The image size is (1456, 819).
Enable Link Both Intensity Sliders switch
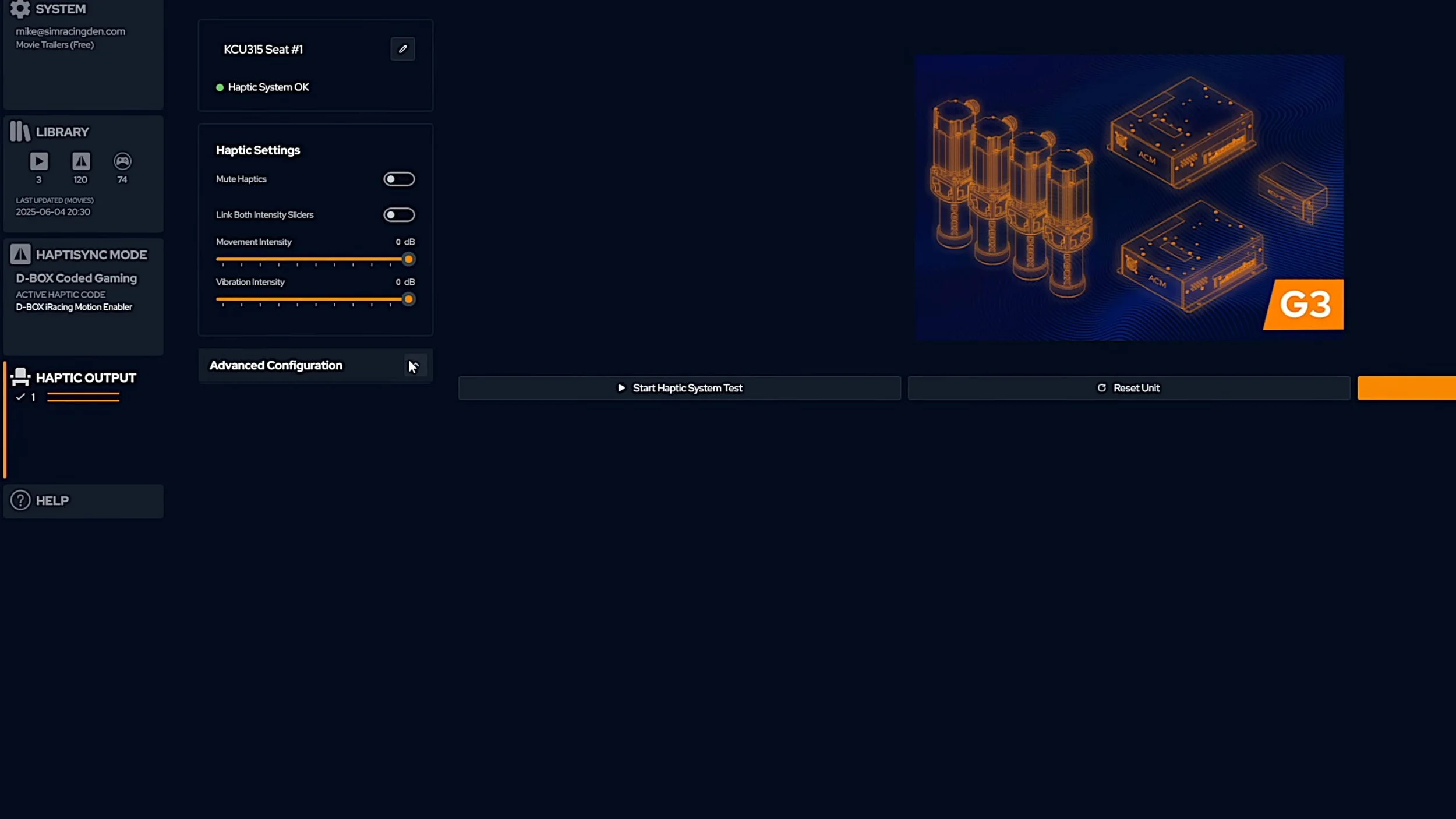pos(399,215)
